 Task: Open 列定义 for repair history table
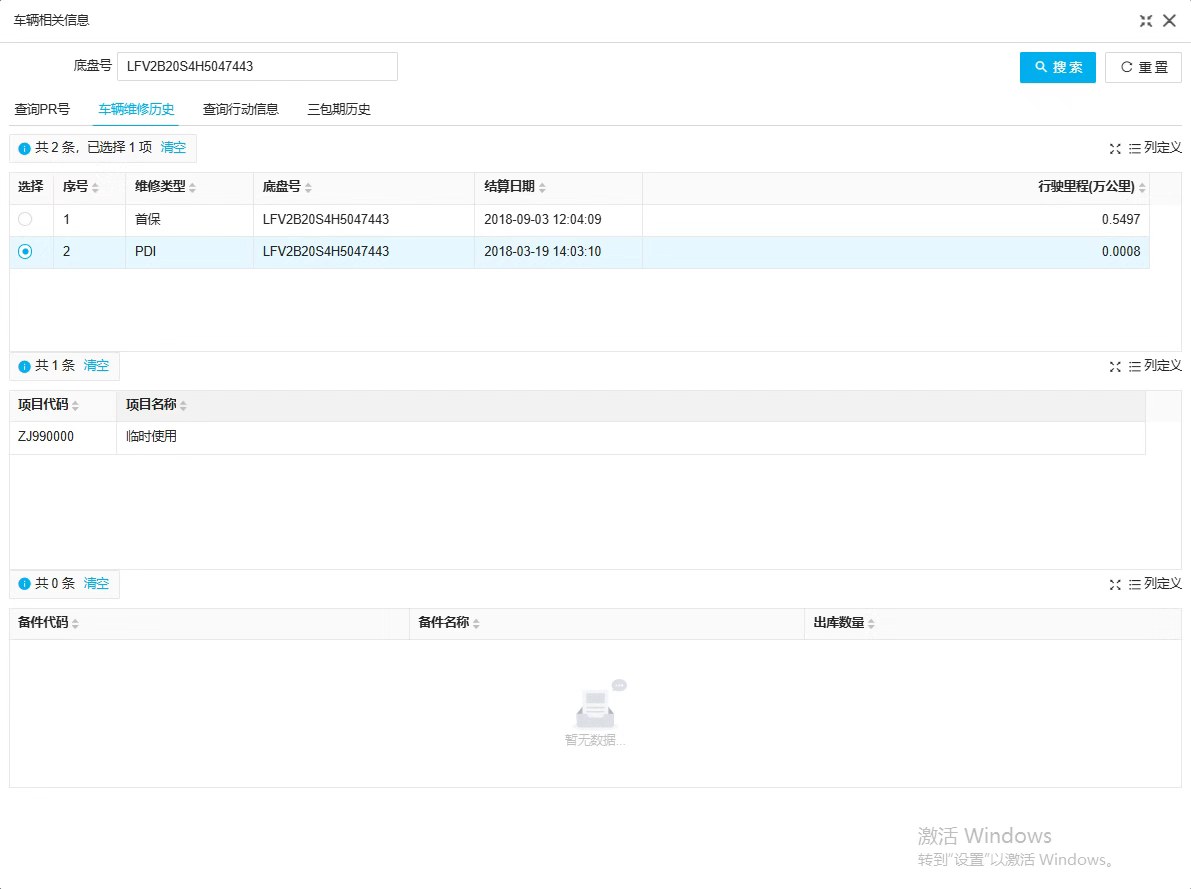(x=1155, y=148)
